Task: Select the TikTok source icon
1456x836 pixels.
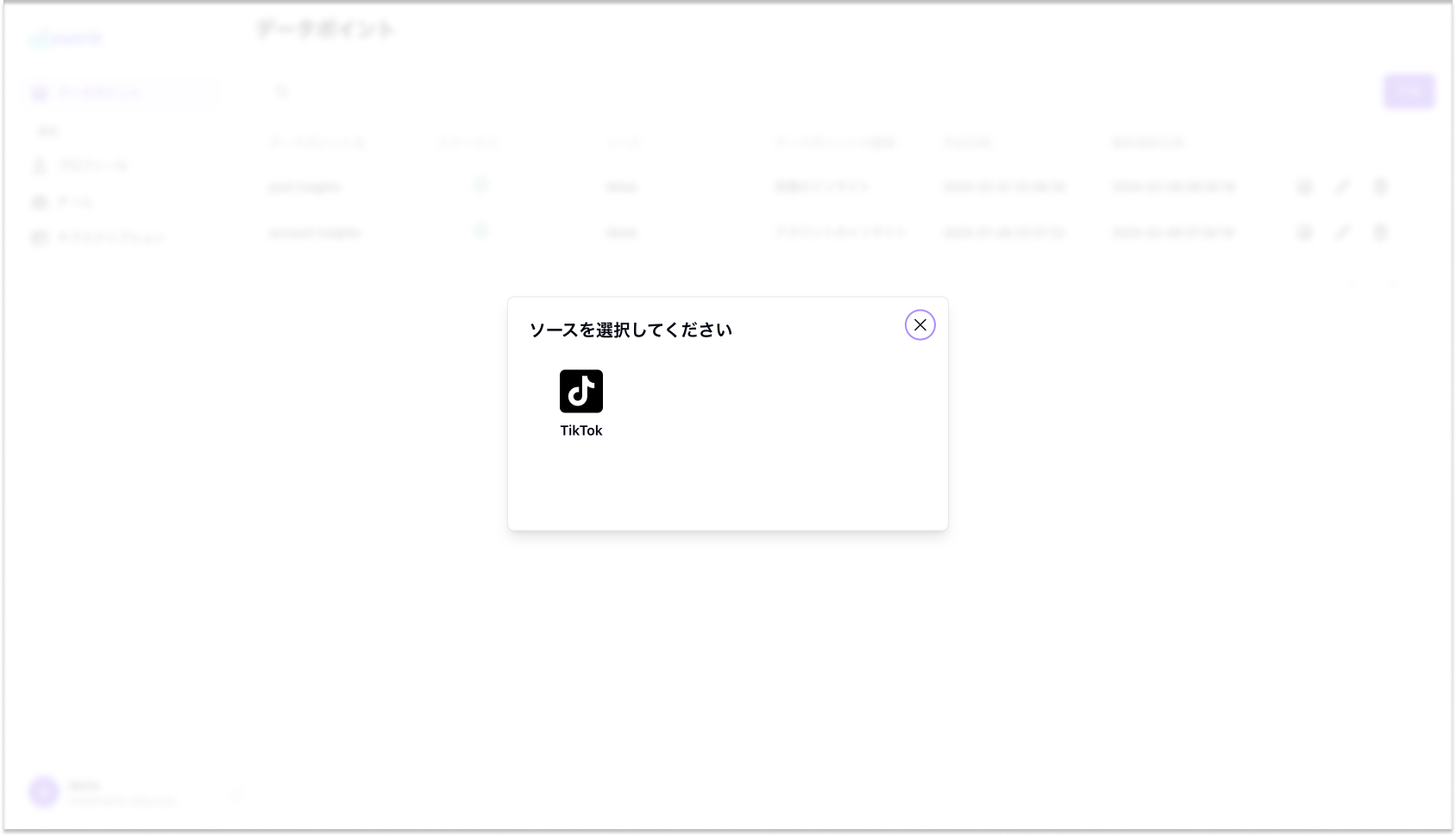Action: point(581,392)
